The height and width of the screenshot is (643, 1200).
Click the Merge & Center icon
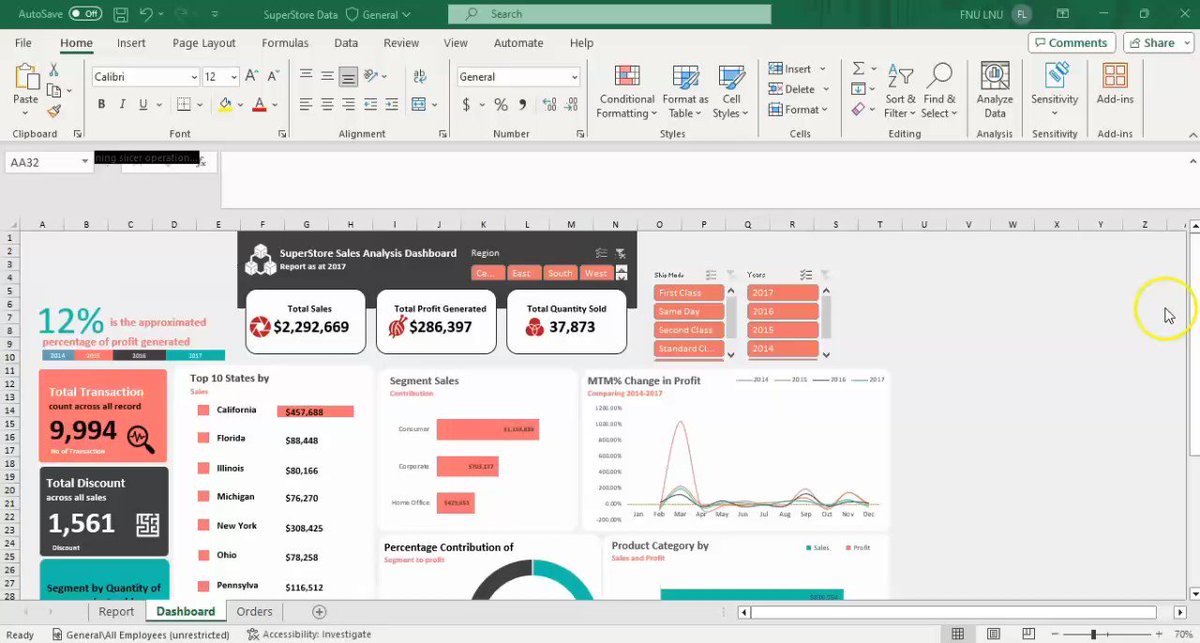421,105
